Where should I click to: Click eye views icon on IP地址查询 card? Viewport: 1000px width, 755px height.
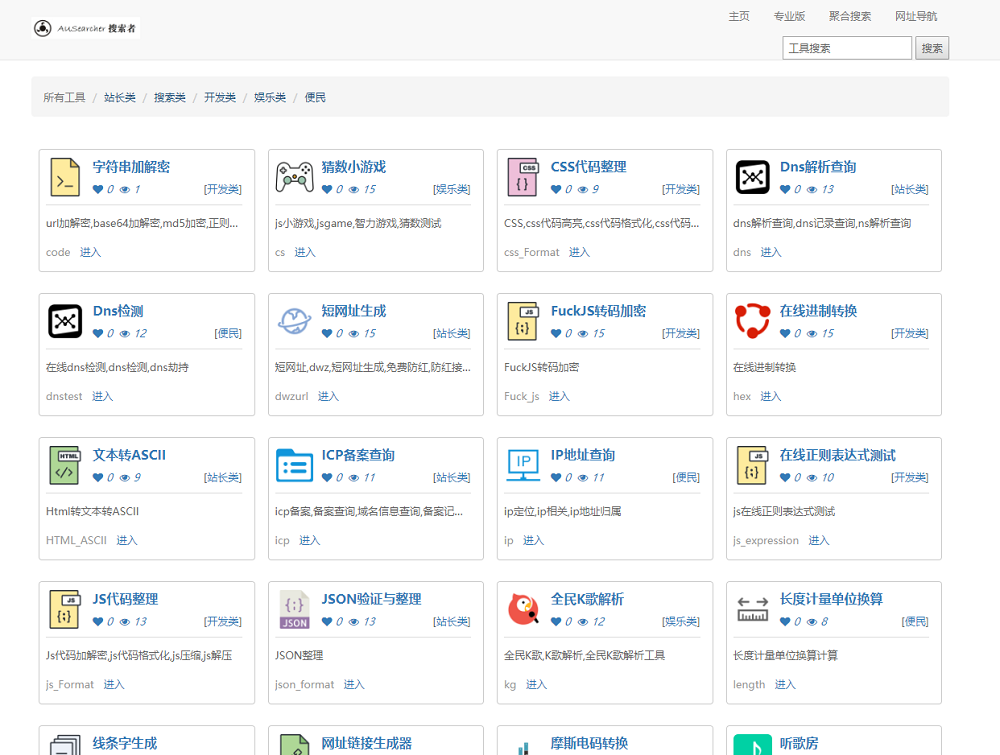(583, 478)
